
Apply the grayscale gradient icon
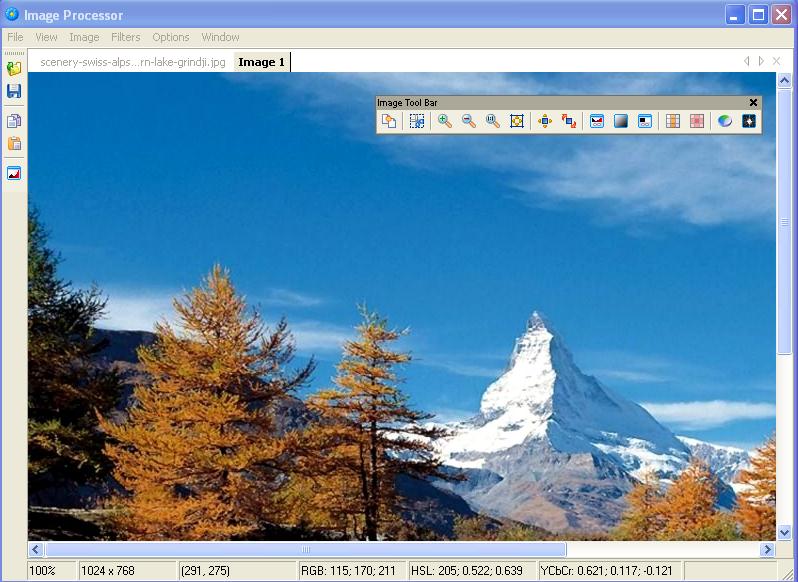pyautogui.click(x=621, y=121)
